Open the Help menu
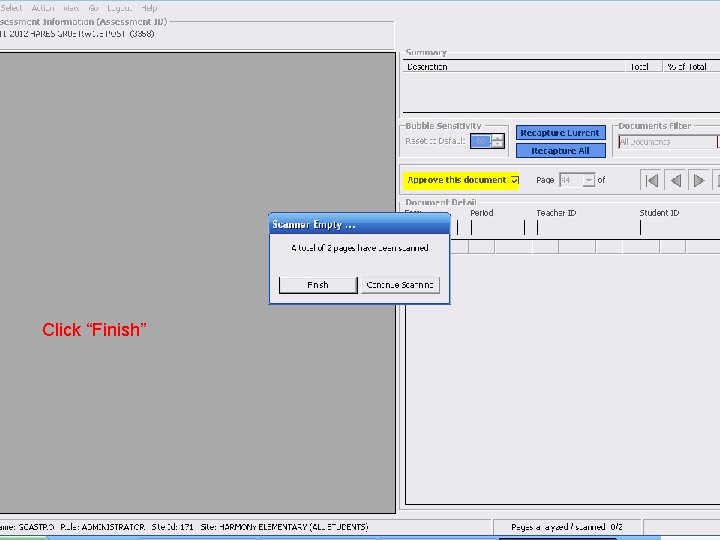Image resolution: width=720 pixels, height=540 pixels. click(x=149, y=8)
